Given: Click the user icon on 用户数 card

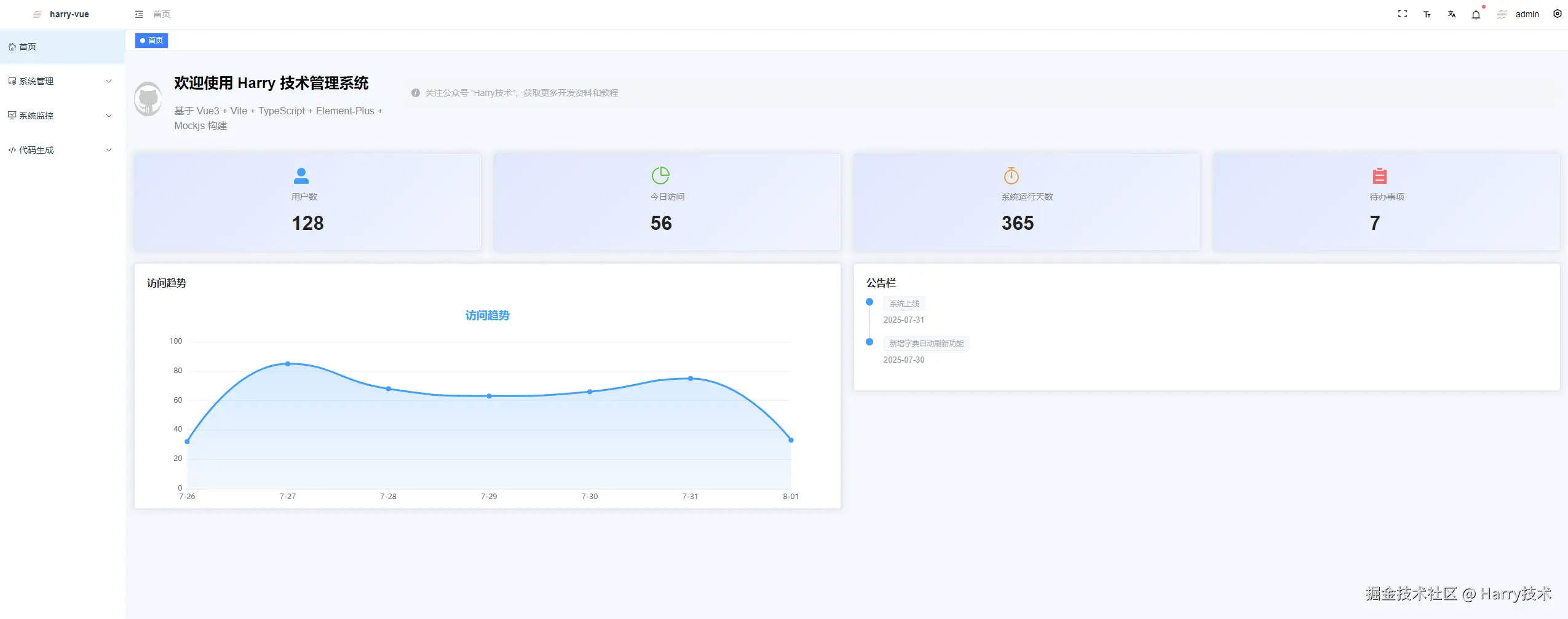Looking at the screenshot, I should tap(301, 176).
